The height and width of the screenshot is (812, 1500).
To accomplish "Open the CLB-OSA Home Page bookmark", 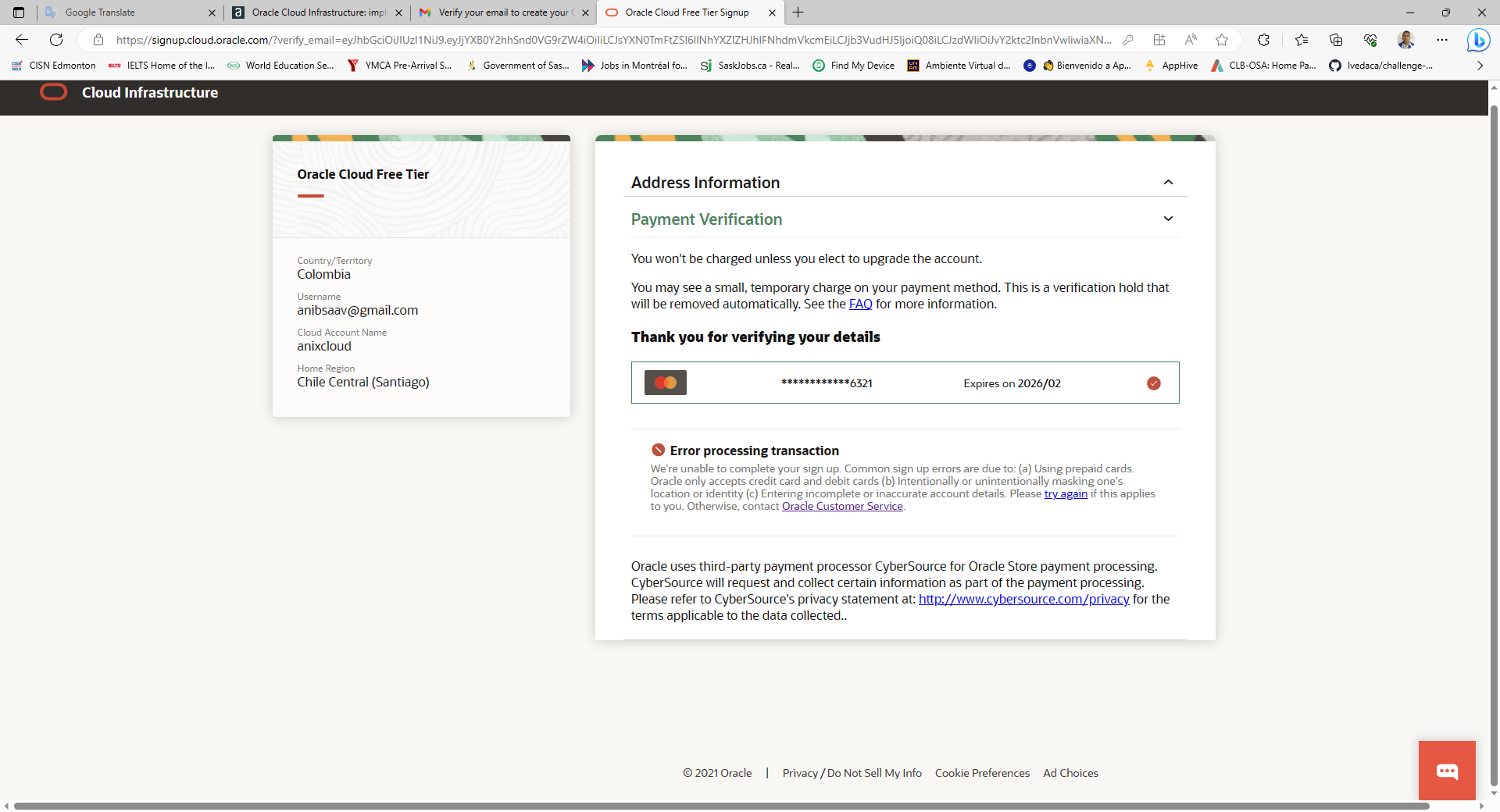I will pyautogui.click(x=1264, y=66).
